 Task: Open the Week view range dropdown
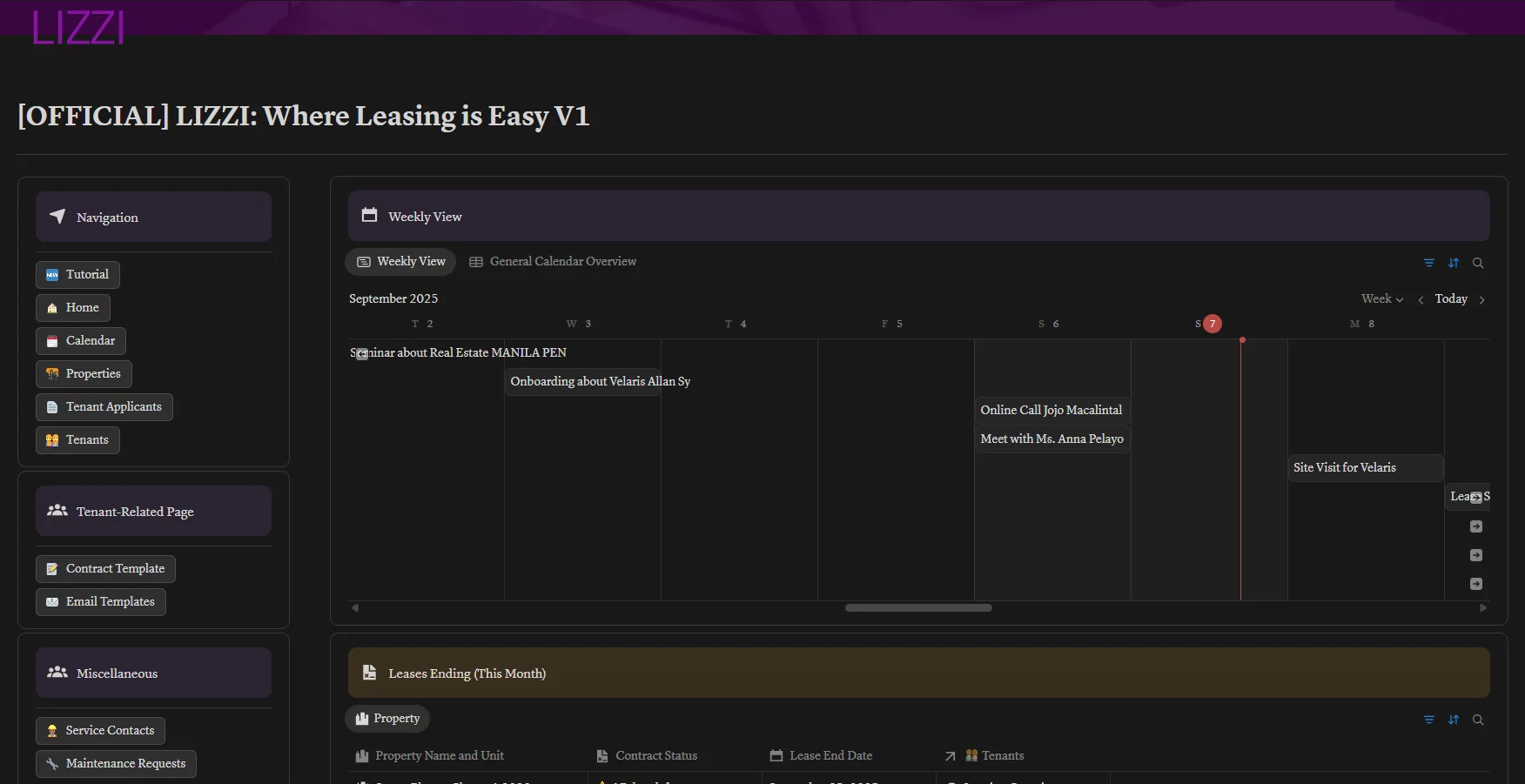tap(1381, 299)
